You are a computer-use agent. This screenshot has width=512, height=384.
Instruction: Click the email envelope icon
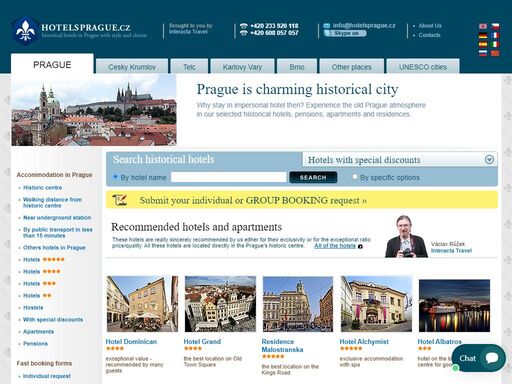[327, 25]
